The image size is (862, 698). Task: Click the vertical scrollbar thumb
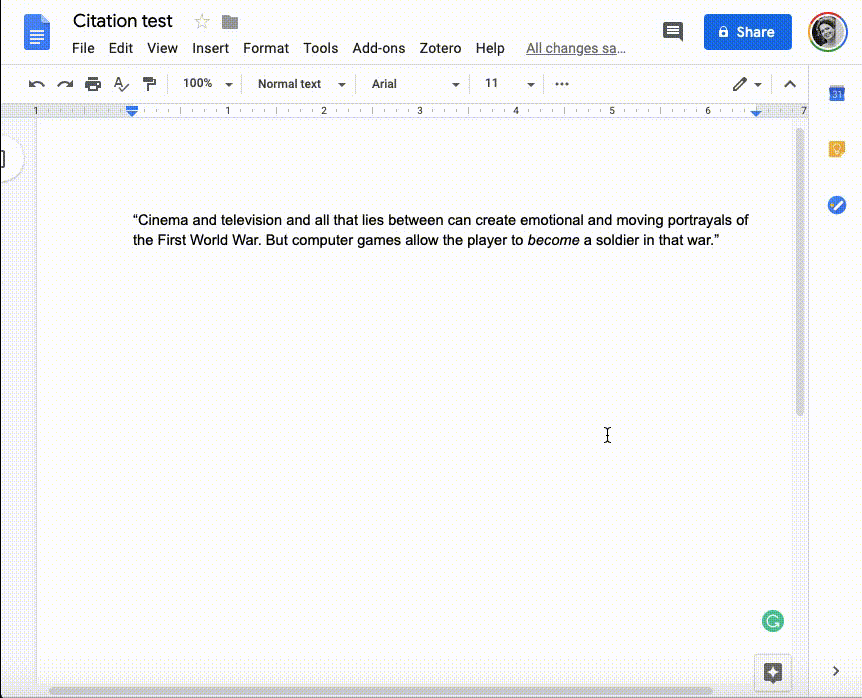coord(800,271)
